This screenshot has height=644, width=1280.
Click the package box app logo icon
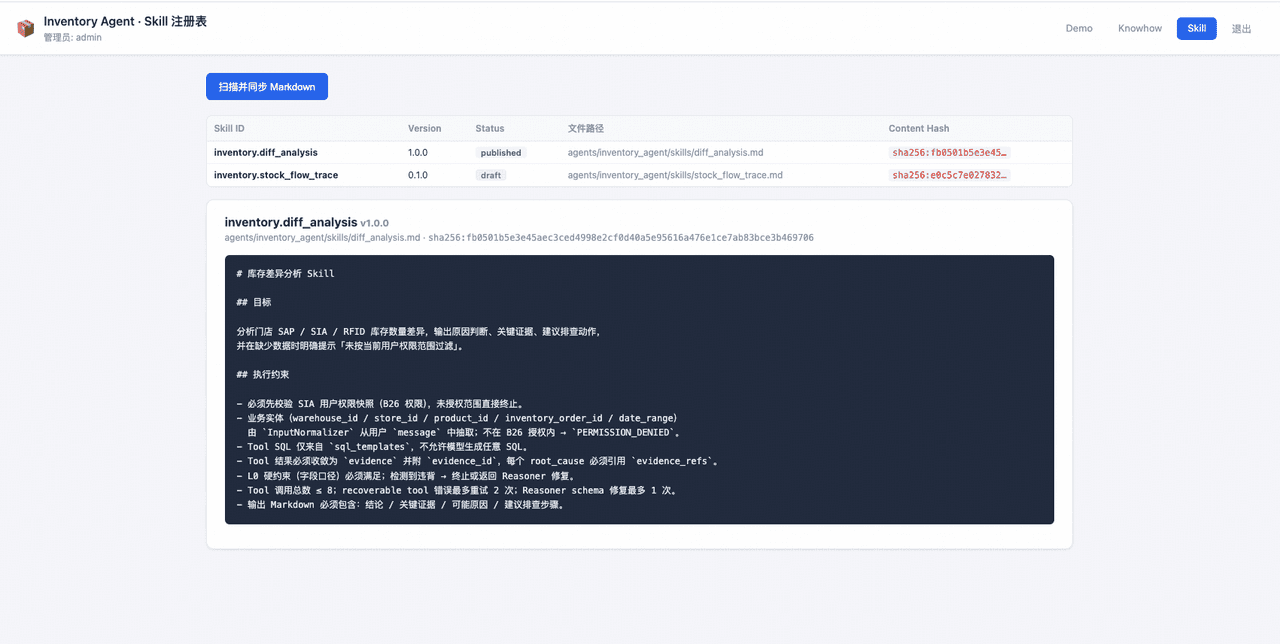tap(26, 28)
